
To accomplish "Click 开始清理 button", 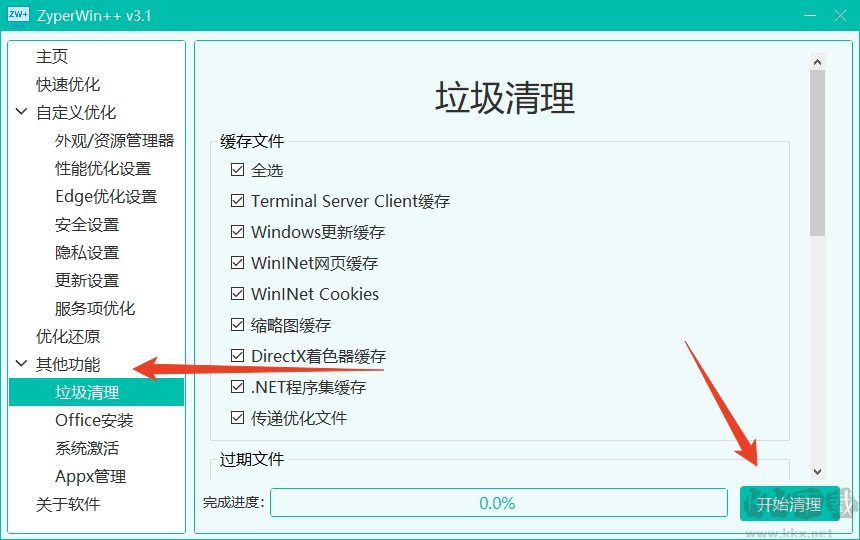I will pyautogui.click(x=789, y=503).
